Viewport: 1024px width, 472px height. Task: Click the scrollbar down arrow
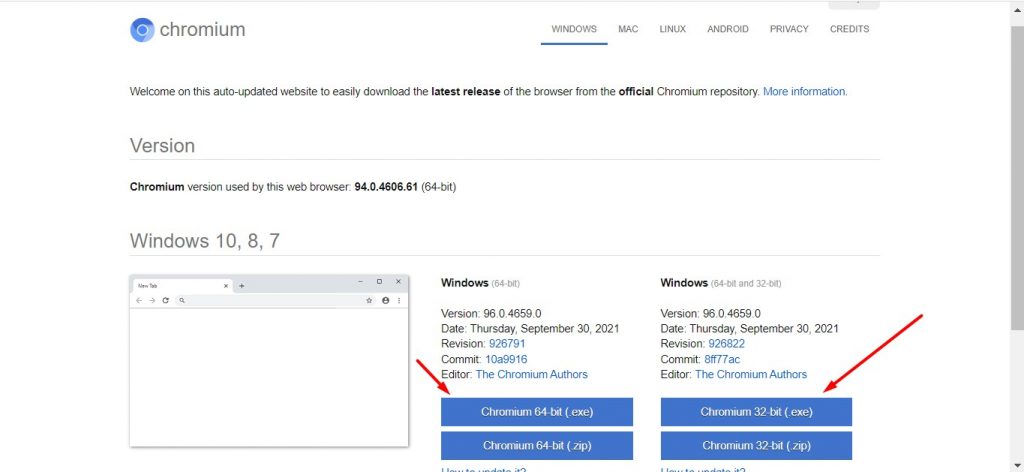1017,466
